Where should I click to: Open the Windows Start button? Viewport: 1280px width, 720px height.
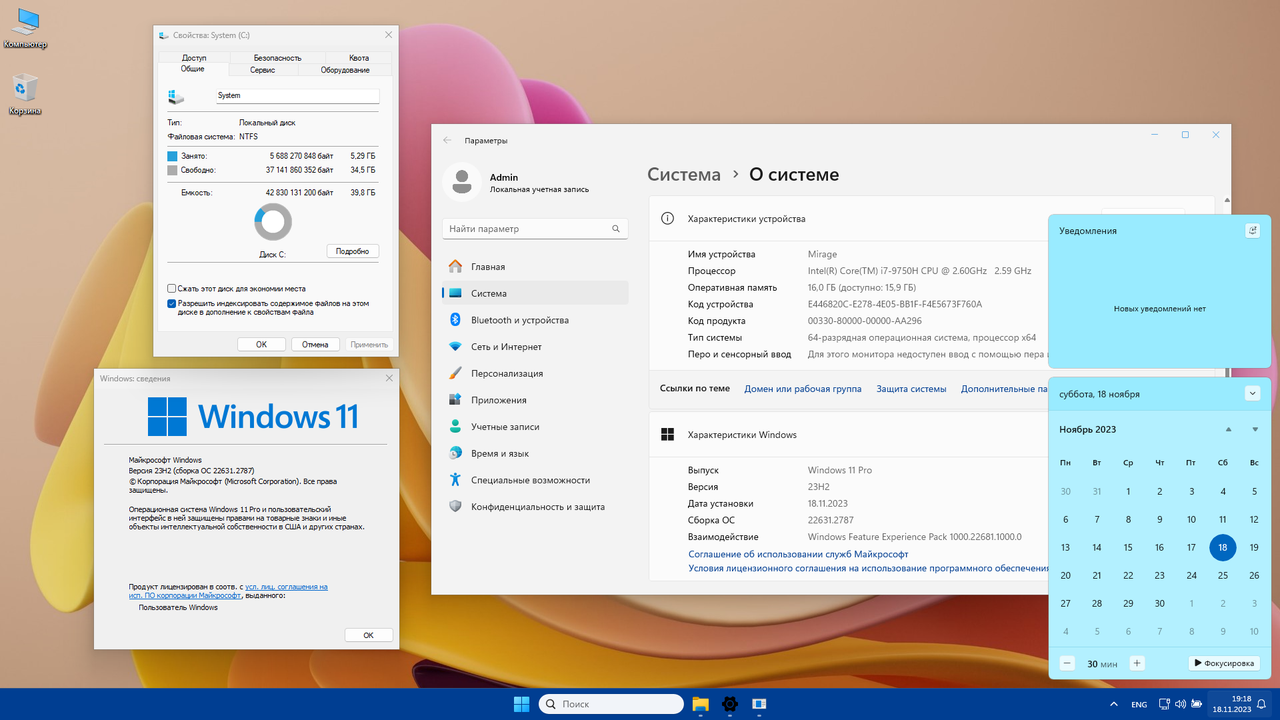pyautogui.click(x=521, y=704)
